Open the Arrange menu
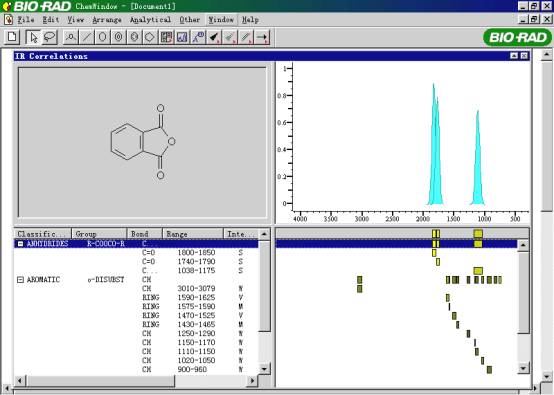554x395 pixels. coord(107,20)
